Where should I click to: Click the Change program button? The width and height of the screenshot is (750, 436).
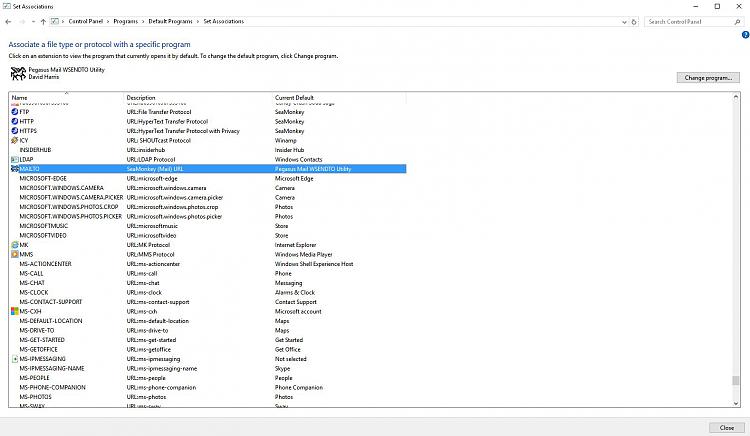coord(708,77)
